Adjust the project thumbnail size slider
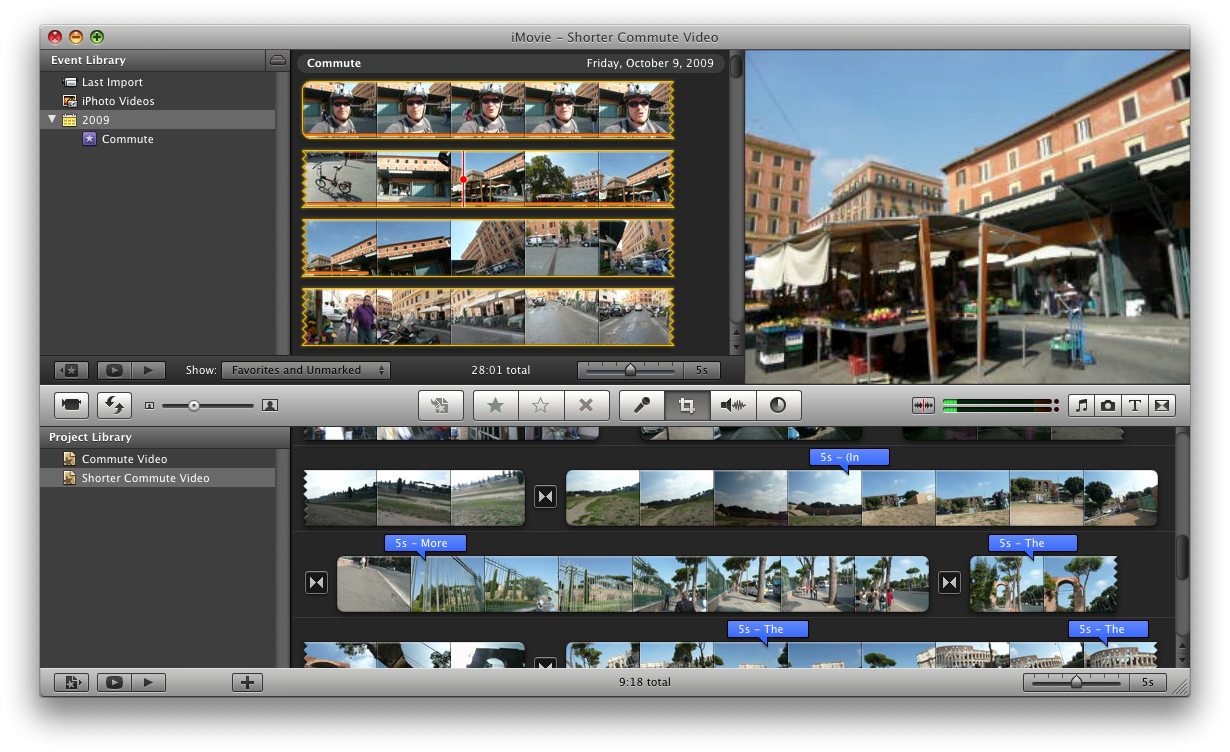This screenshot has width=1230, height=752. (x=1076, y=682)
